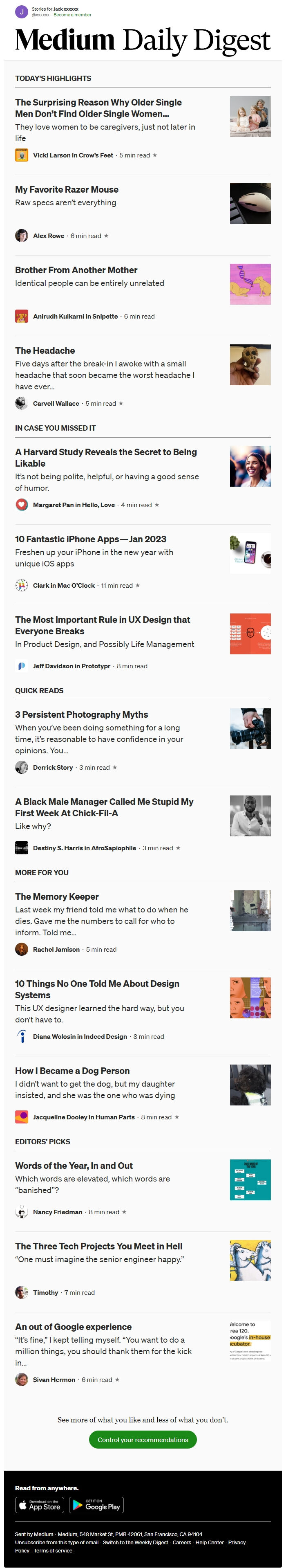Viewport: 286px width, 1568px height.
Task: Open the Google Play download badge
Action: [96, 1505]
